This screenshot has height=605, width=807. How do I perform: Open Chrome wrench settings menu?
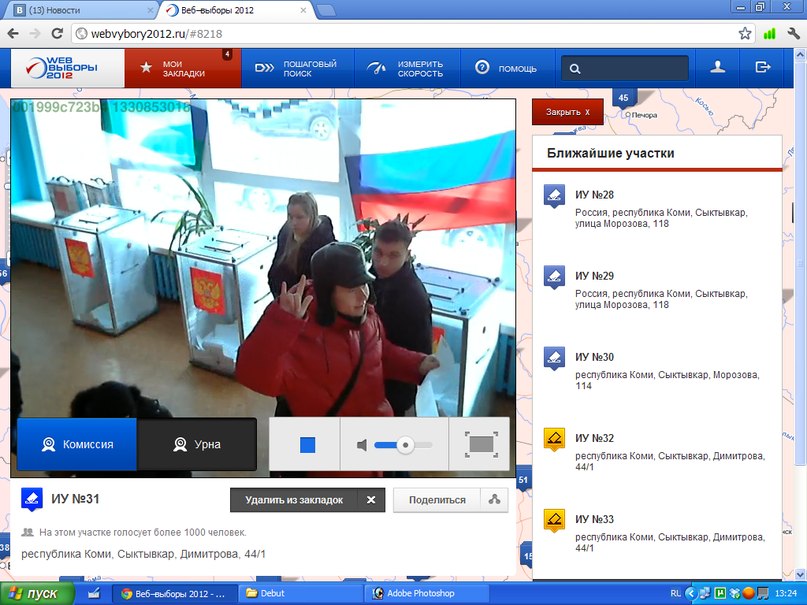pos(791,33)
